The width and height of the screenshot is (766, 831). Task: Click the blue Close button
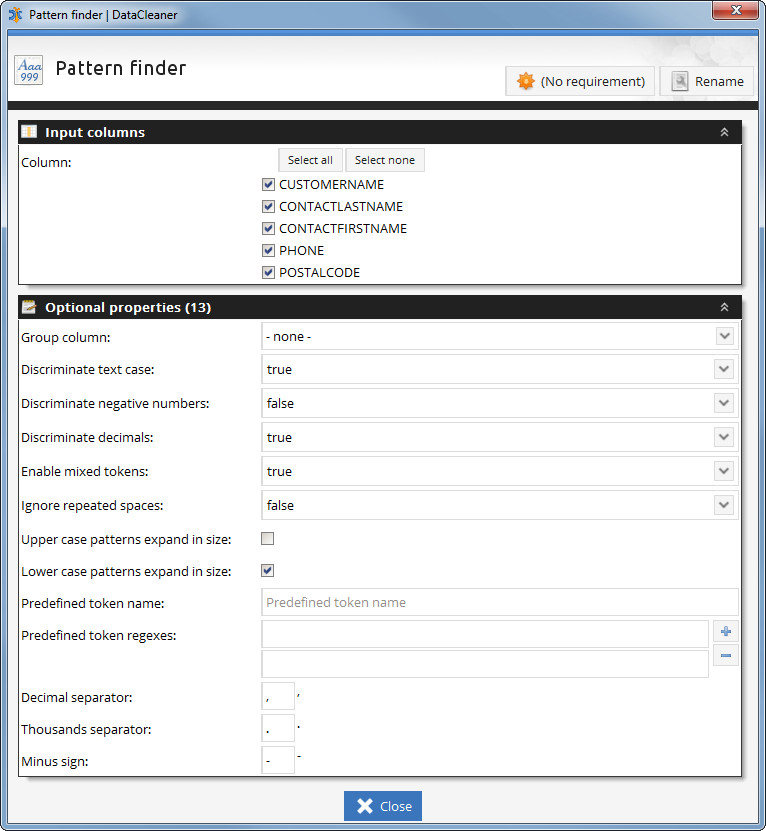[383, 806]
